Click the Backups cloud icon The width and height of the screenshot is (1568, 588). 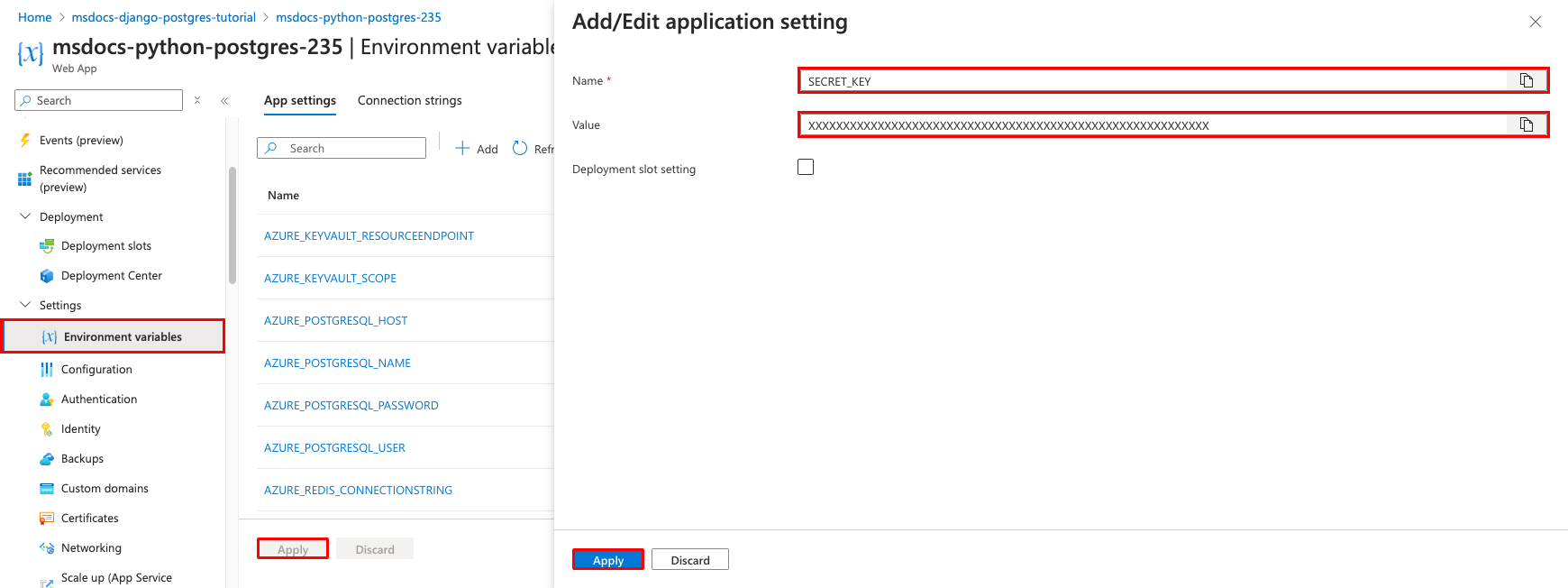(47, 459)
